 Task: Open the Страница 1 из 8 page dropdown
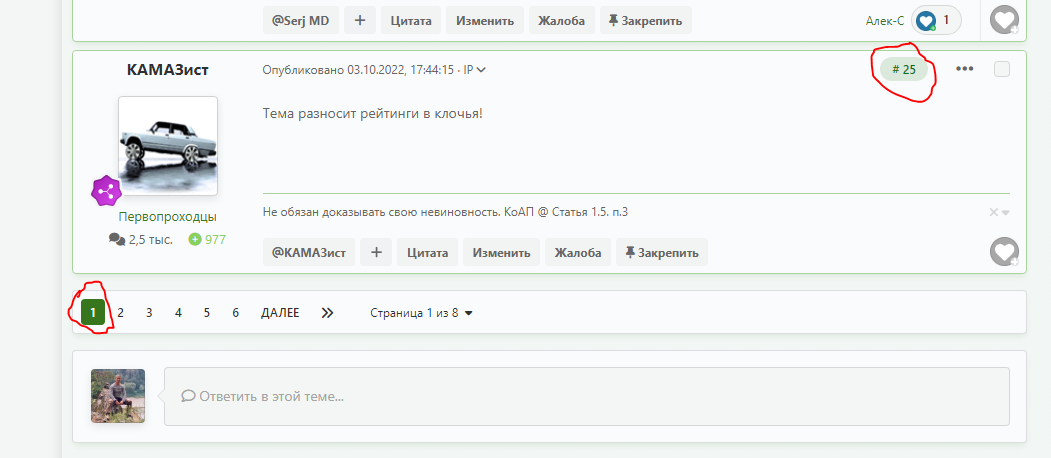(421, 312)
